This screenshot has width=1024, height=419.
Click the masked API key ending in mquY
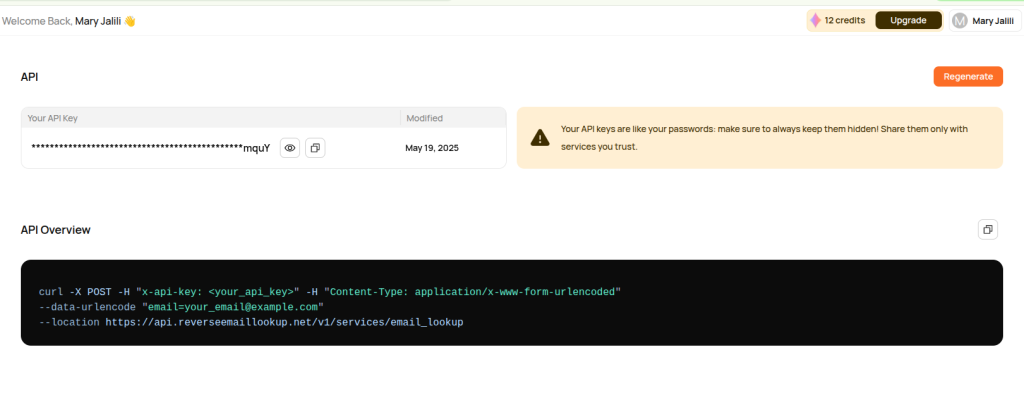tap(151, 148)
